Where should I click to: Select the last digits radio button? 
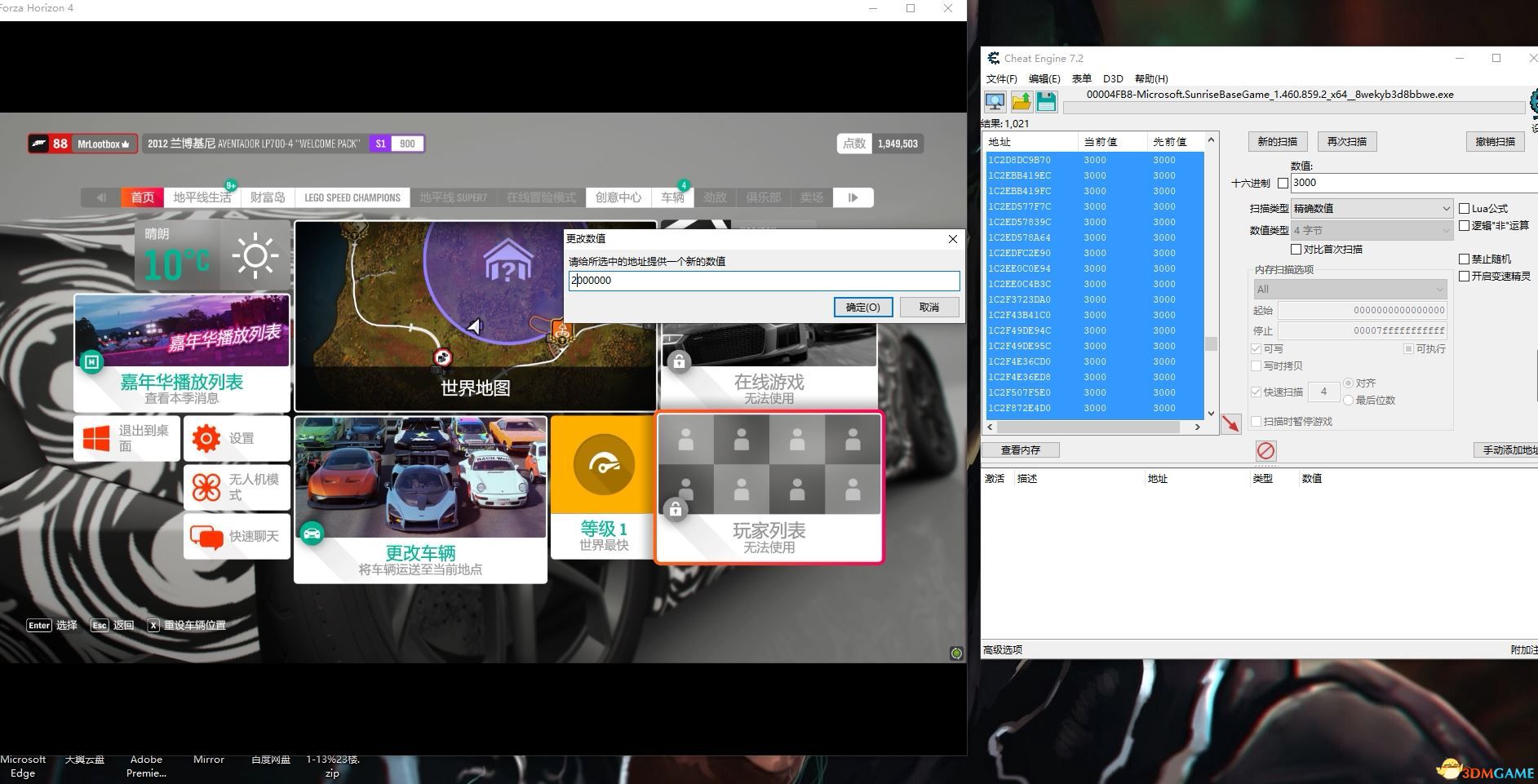[1348, 400]
